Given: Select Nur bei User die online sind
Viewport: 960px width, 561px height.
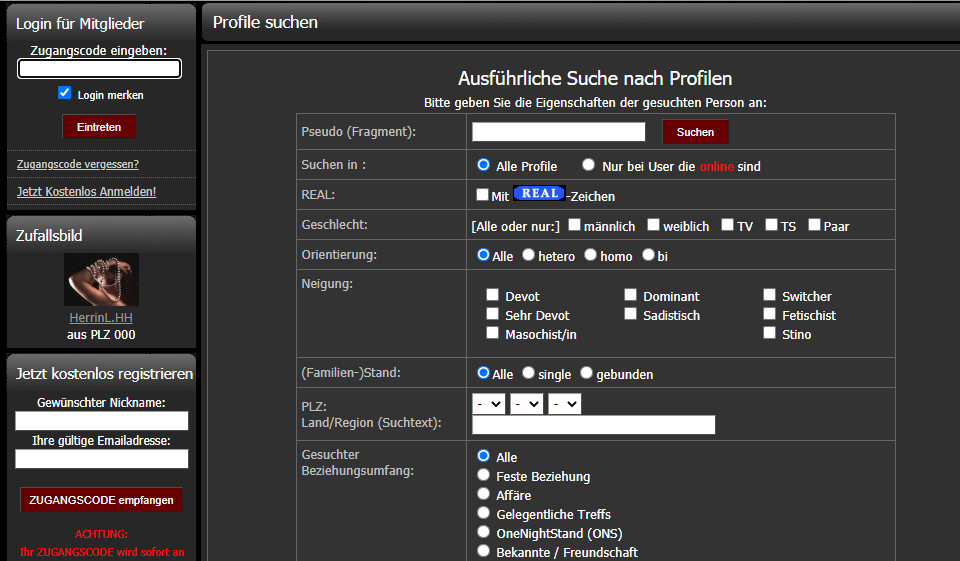Looking at the screenshot, I should coord(588,165).
